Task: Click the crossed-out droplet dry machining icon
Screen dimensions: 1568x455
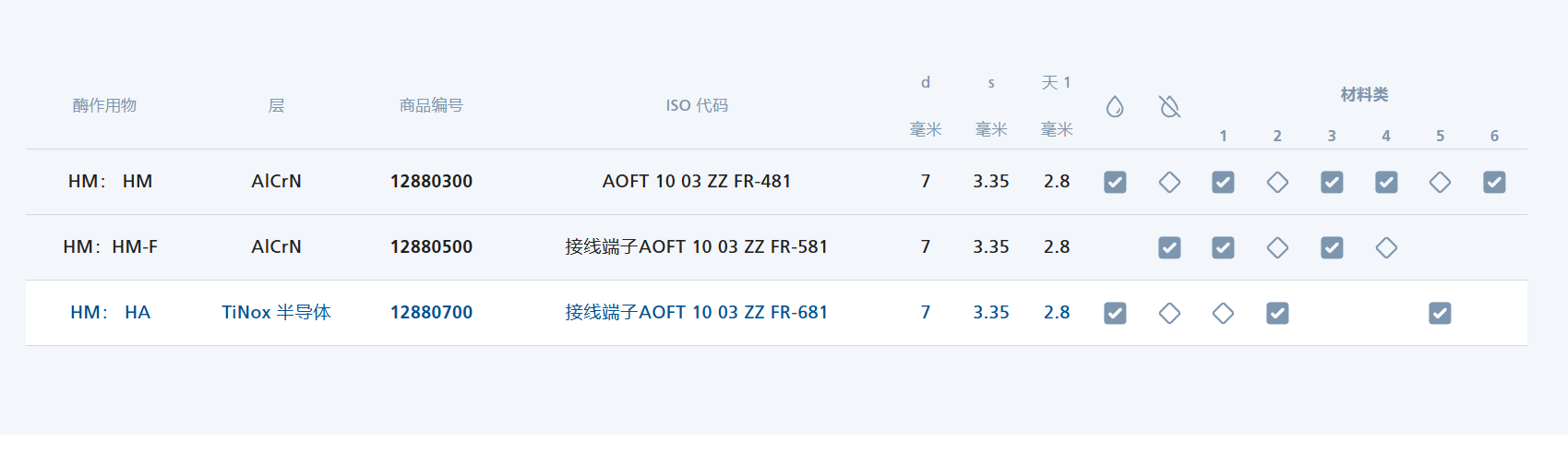Action: pyautogui.click(x=1169, y=107)
